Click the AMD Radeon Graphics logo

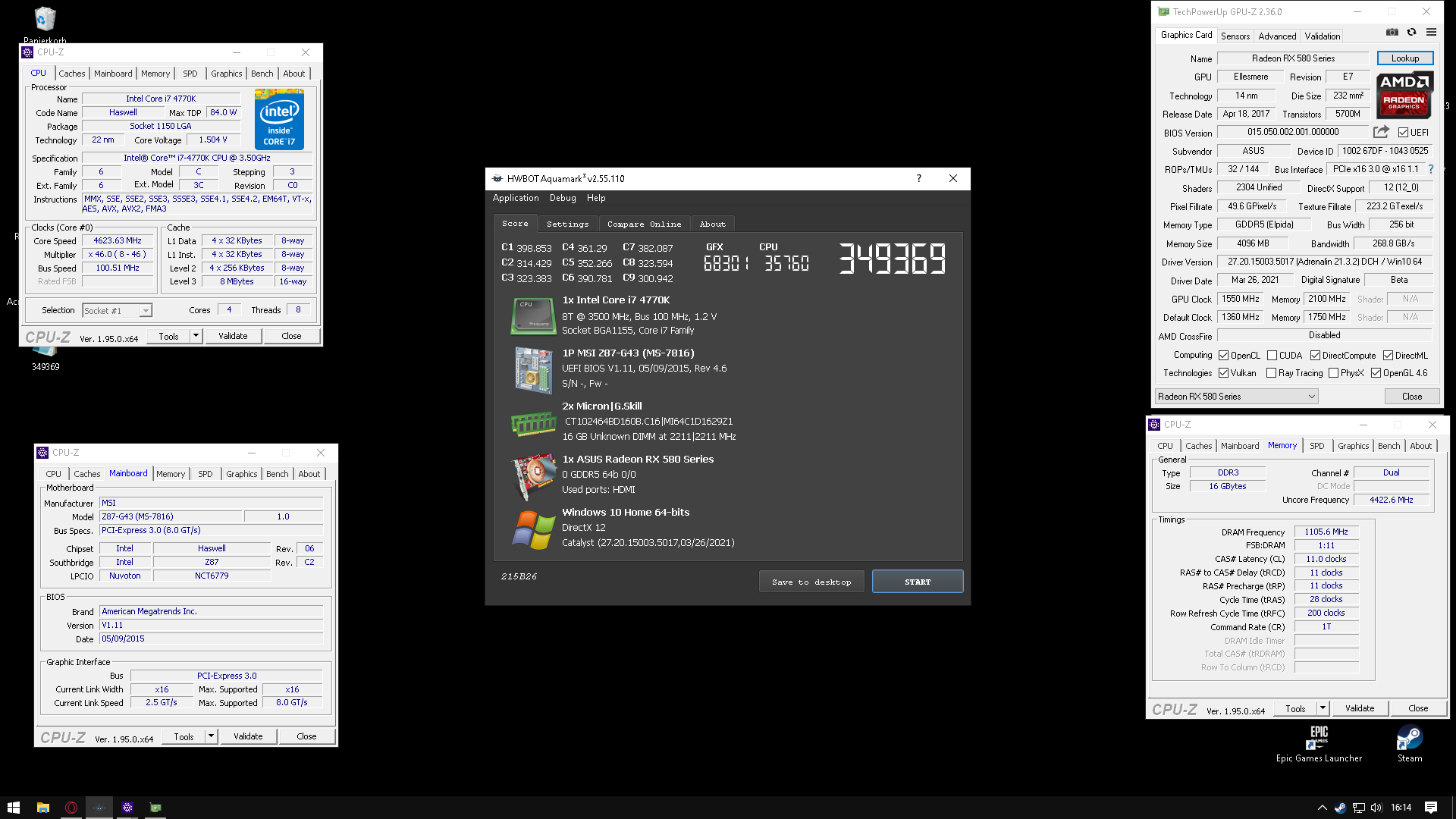coord(1404,96)
